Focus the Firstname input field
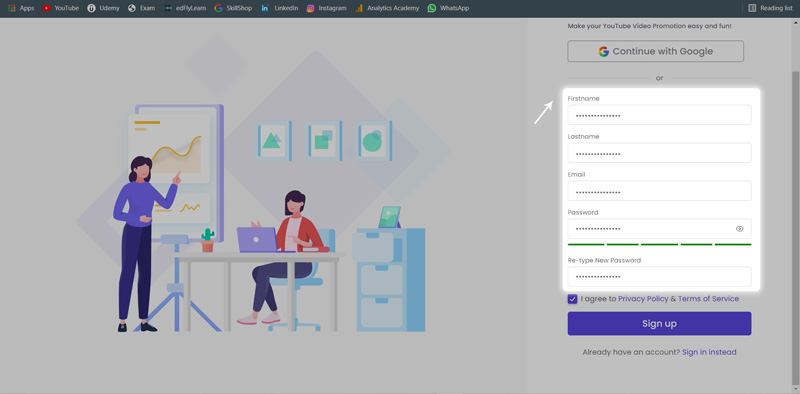 (659, 115)
